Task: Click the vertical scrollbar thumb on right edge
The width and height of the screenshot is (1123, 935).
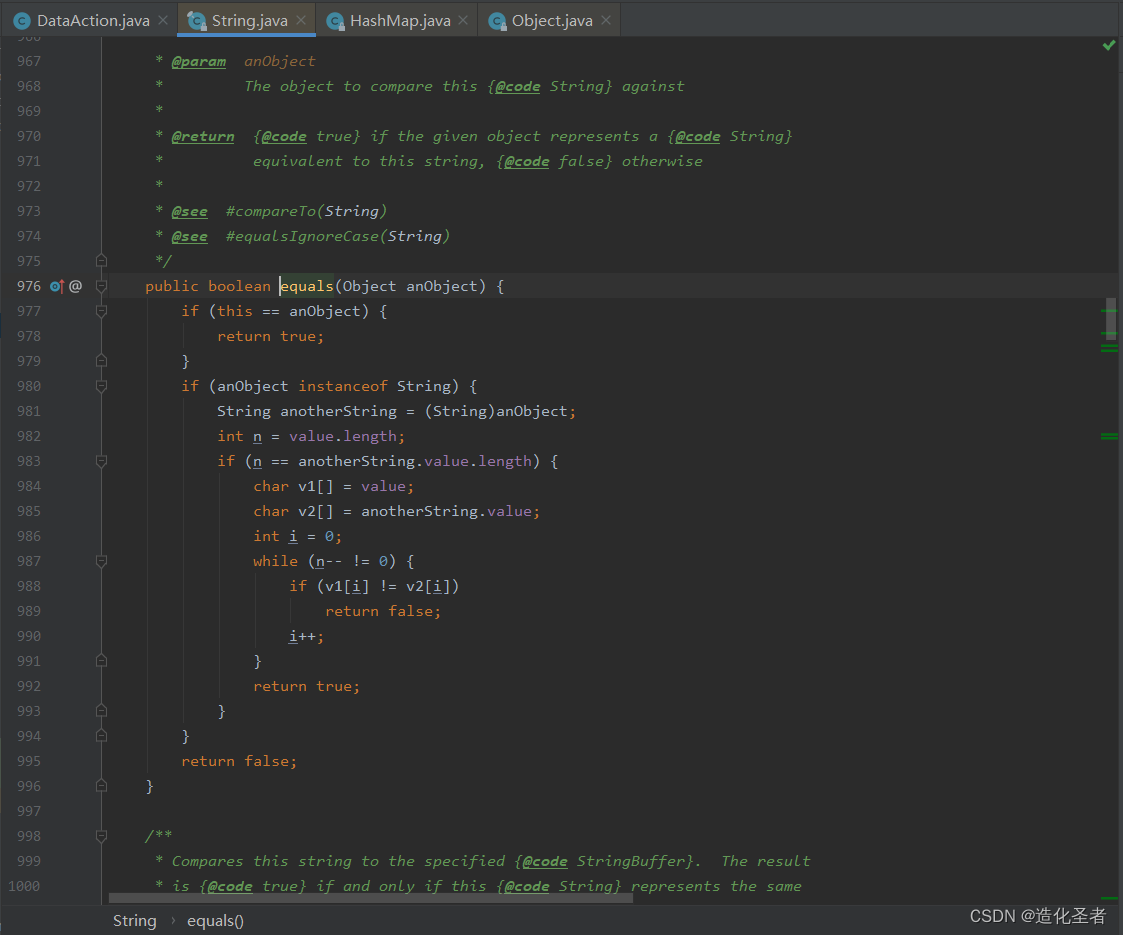Action: pos(1110,319)
